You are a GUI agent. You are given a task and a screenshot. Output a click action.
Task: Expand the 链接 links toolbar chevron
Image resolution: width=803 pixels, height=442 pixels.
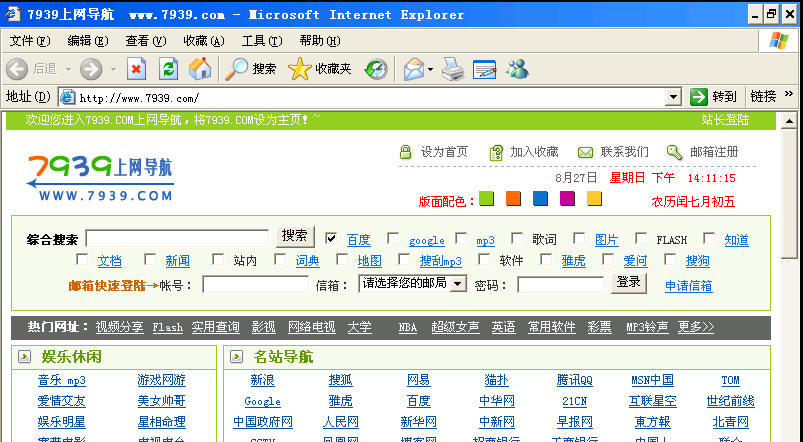pos(789,93)
